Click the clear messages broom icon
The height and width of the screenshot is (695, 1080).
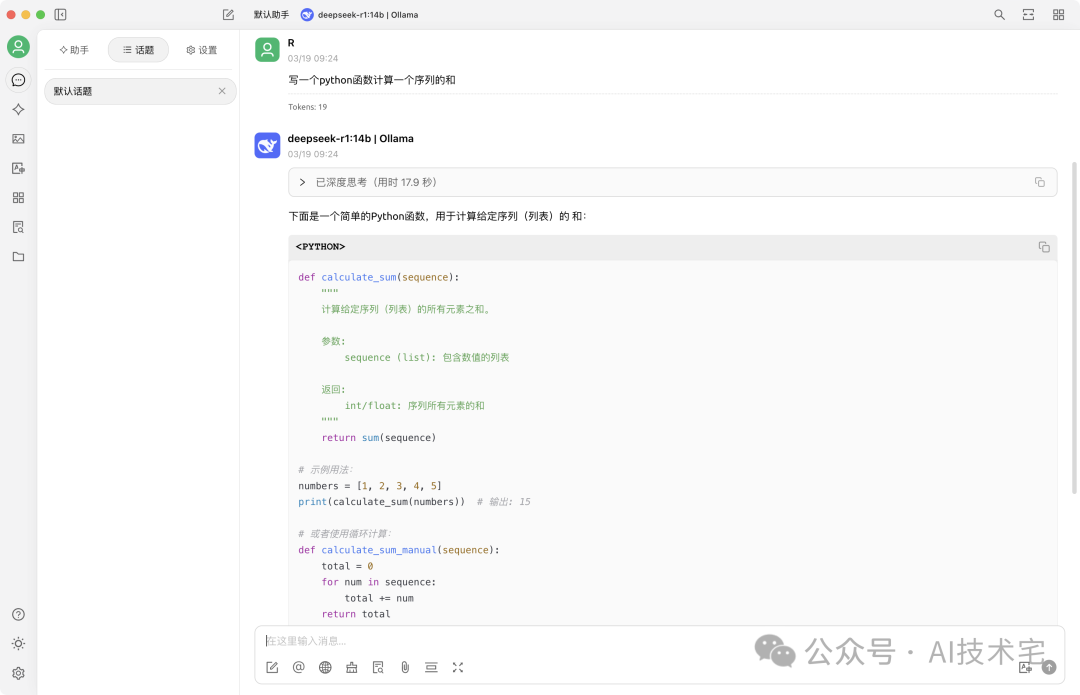pyautogui.click(x=352, y=667)
